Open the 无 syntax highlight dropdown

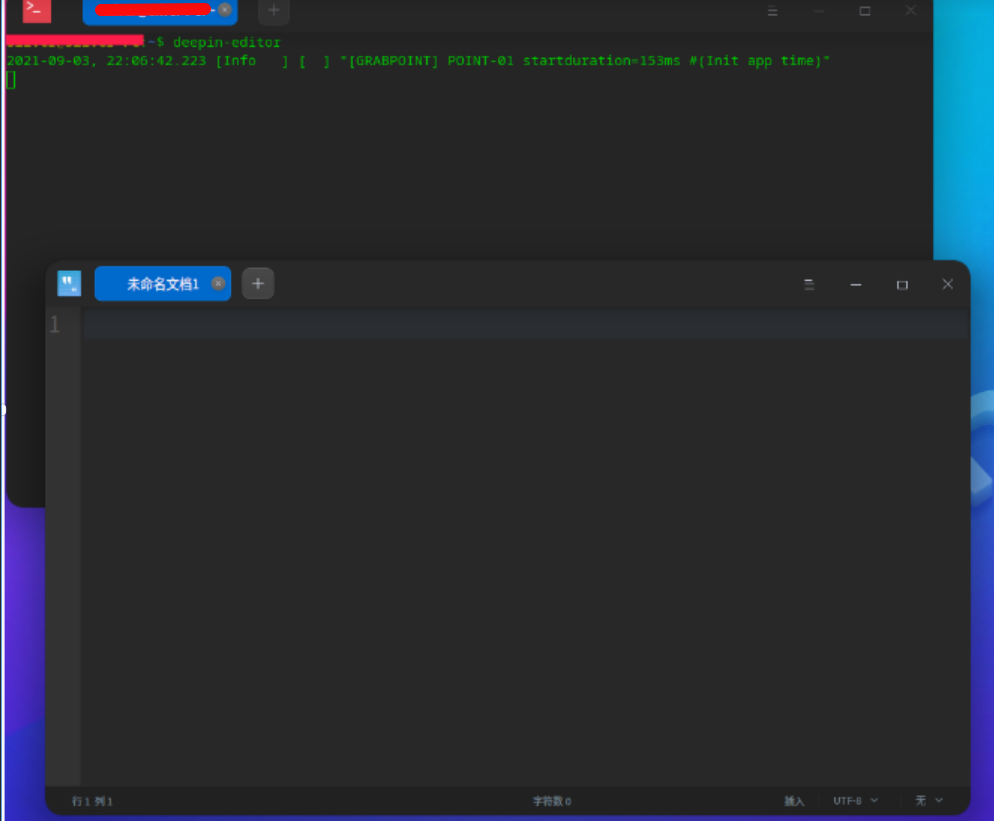(929, 801)
